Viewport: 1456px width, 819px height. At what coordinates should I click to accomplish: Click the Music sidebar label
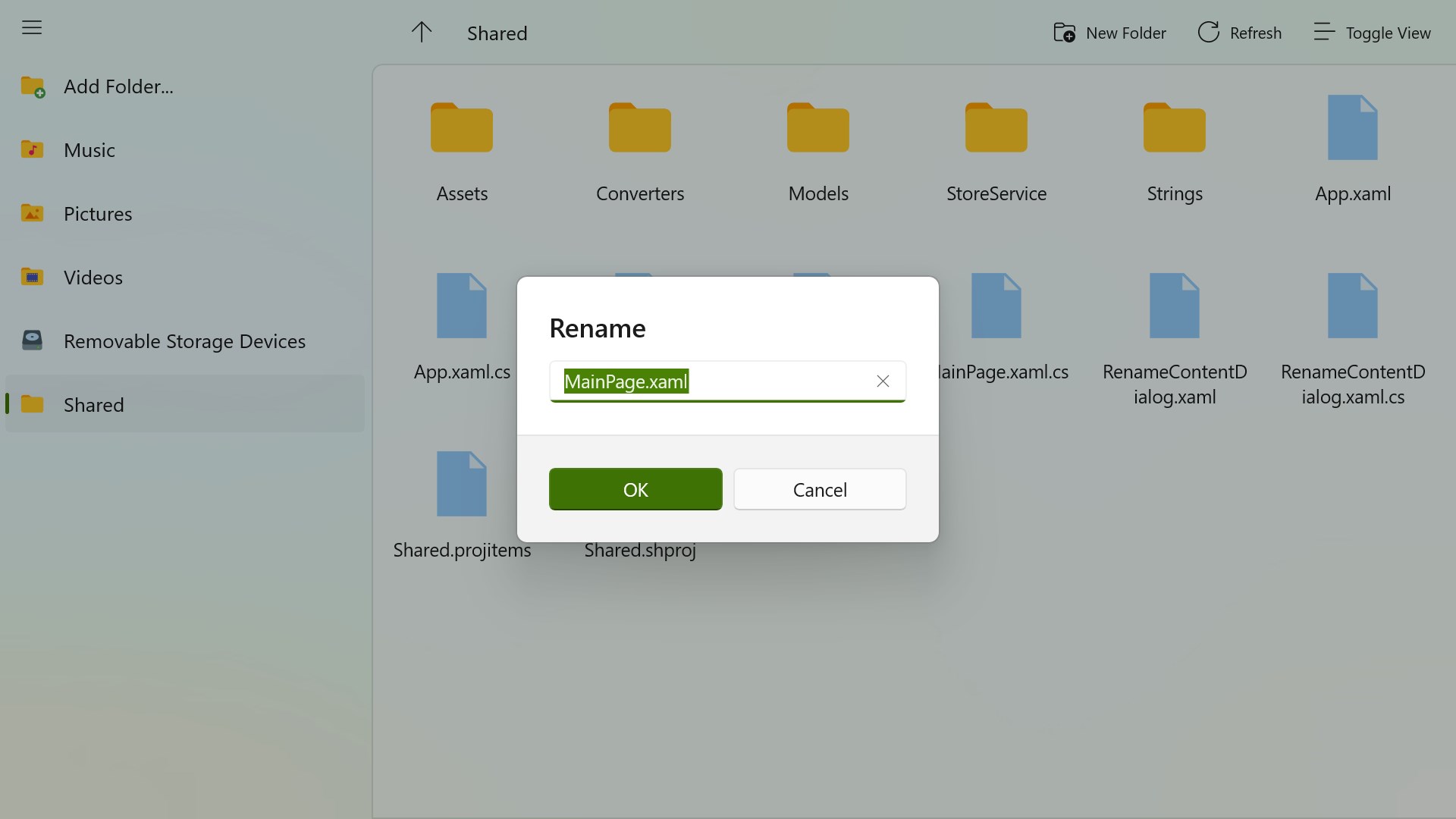(89, 150)
